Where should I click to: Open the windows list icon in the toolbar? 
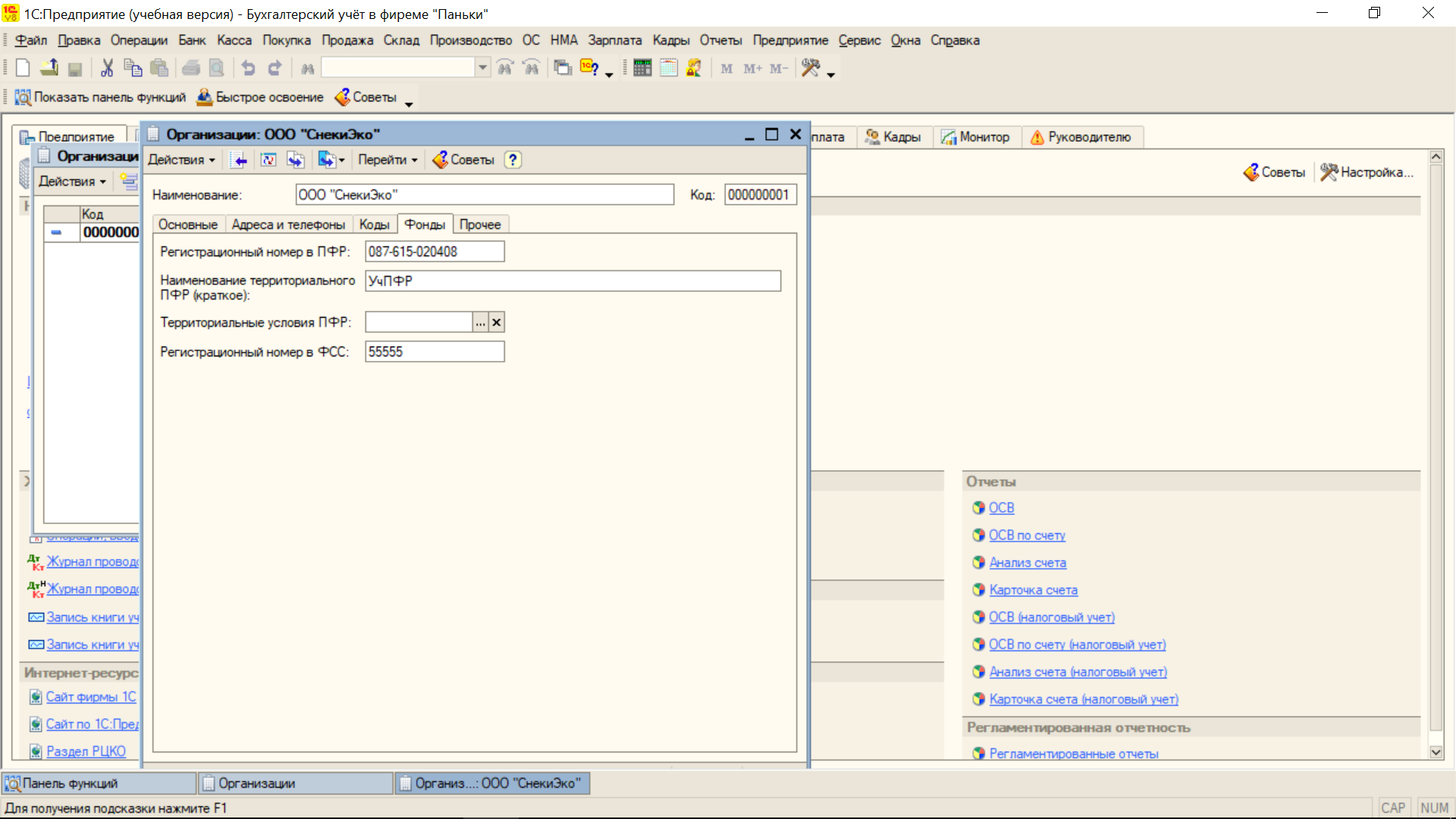pyautogui.click(x=563, y=68)
